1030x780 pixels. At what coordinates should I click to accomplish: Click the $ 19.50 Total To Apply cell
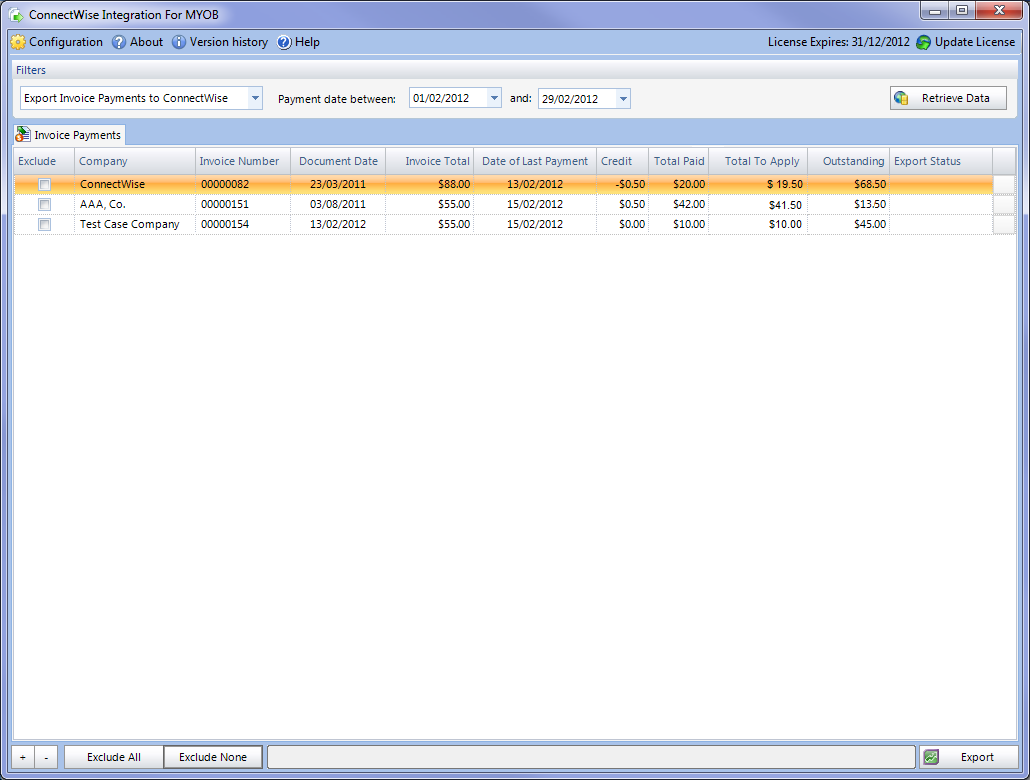click(758, 185)
